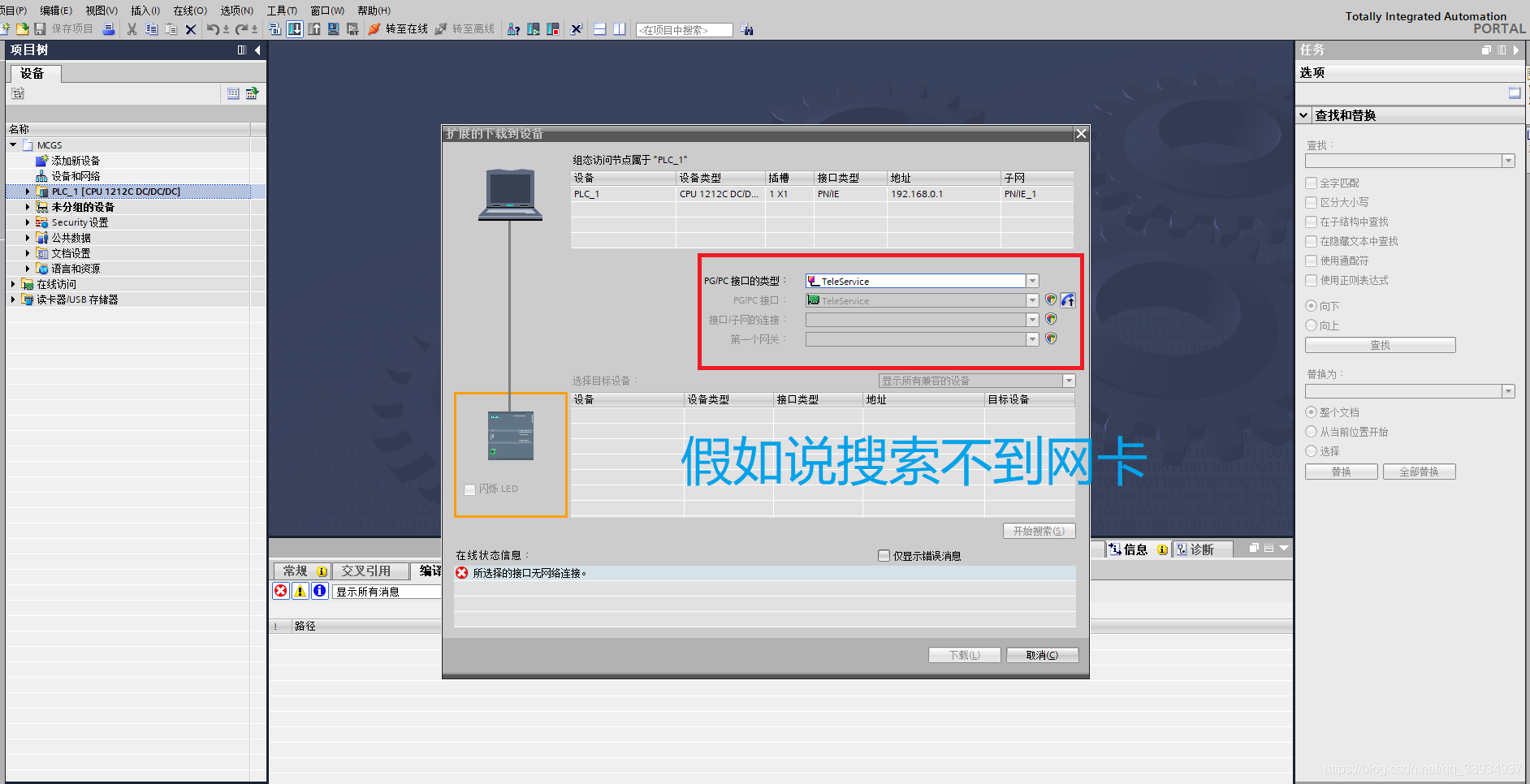1530x784 pixels.
Task: Open the 视图(V) menu
Action: coord(102,11)
